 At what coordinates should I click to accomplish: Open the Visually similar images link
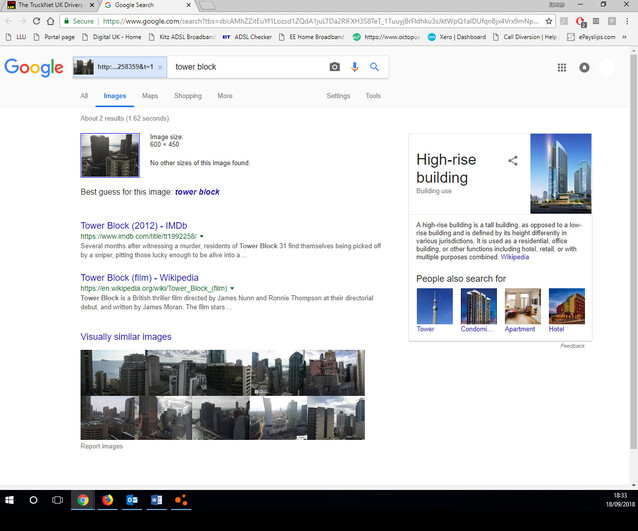coord(126,337)
